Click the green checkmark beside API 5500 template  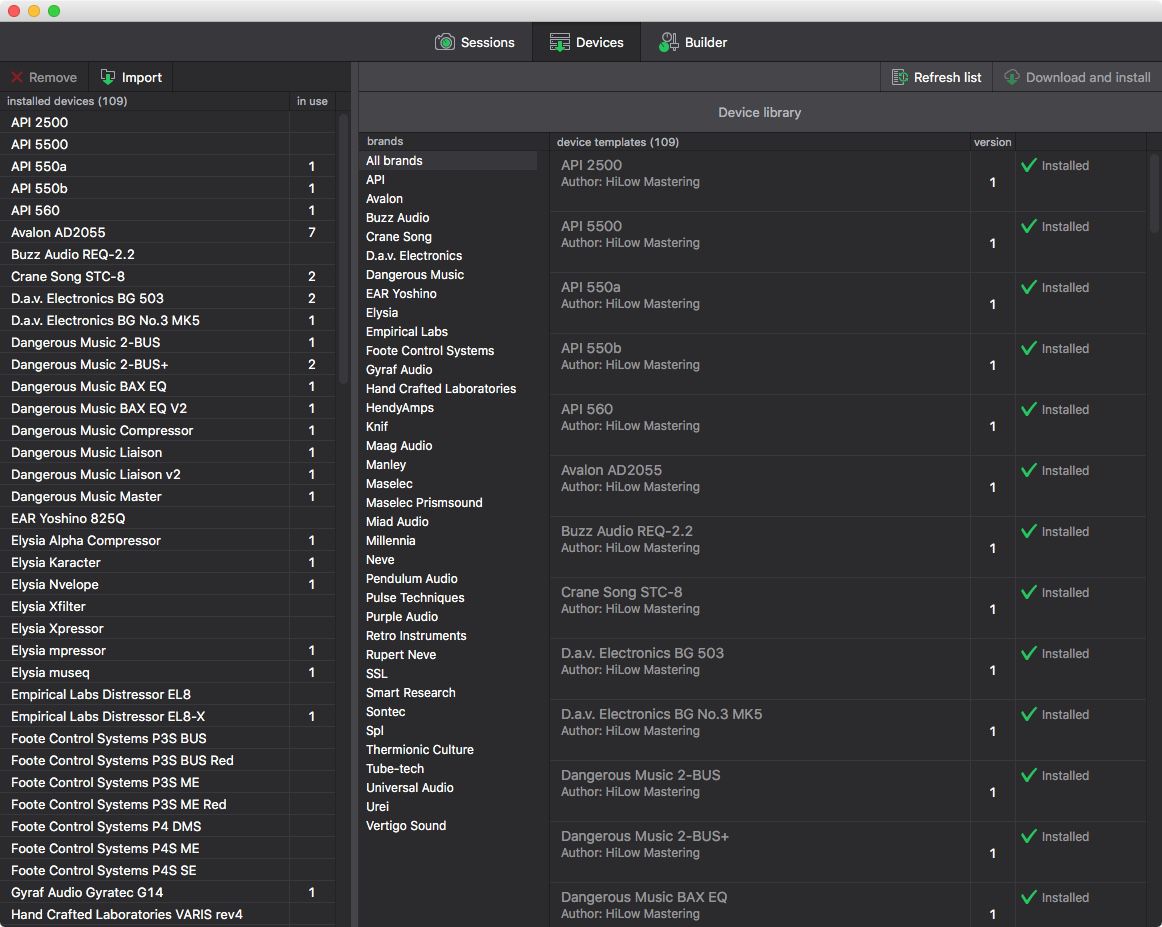coord(1029,226)
